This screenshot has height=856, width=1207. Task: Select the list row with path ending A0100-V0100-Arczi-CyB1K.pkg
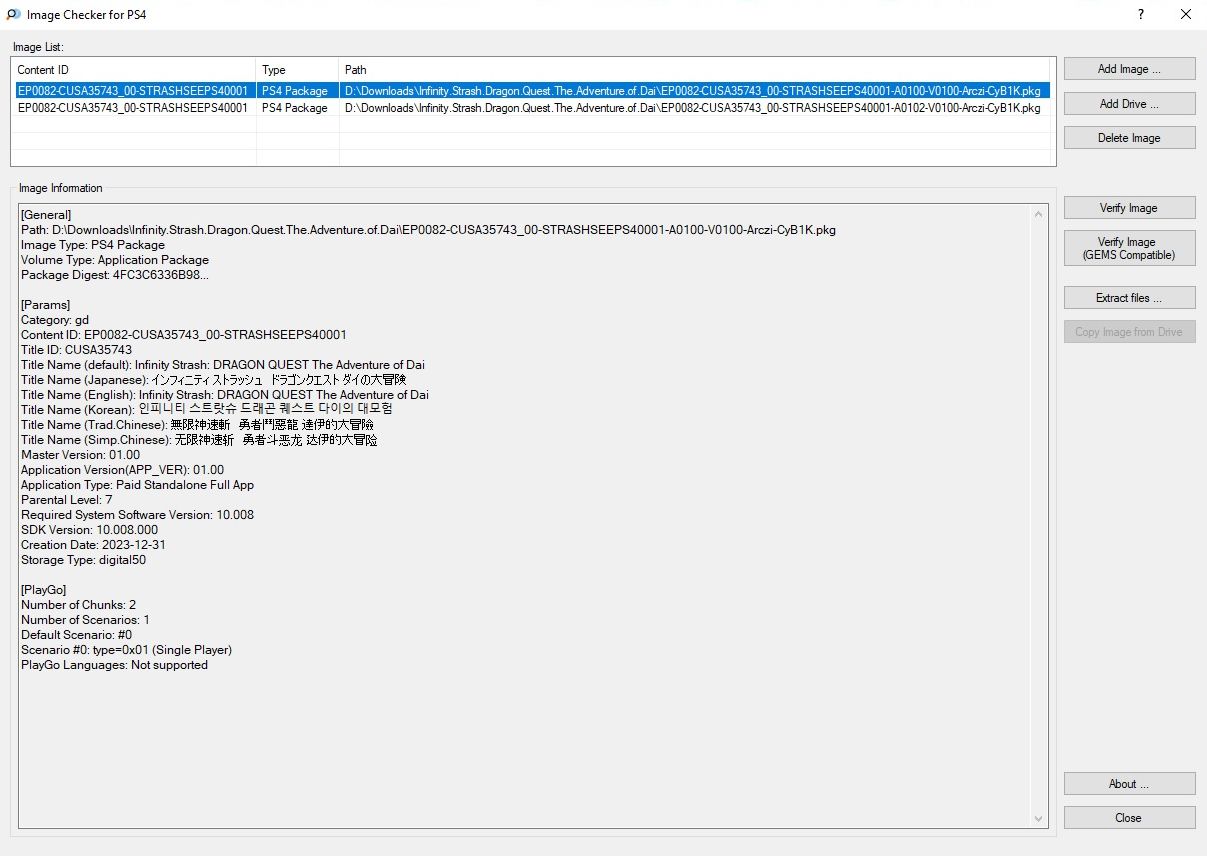coord(533,91)
